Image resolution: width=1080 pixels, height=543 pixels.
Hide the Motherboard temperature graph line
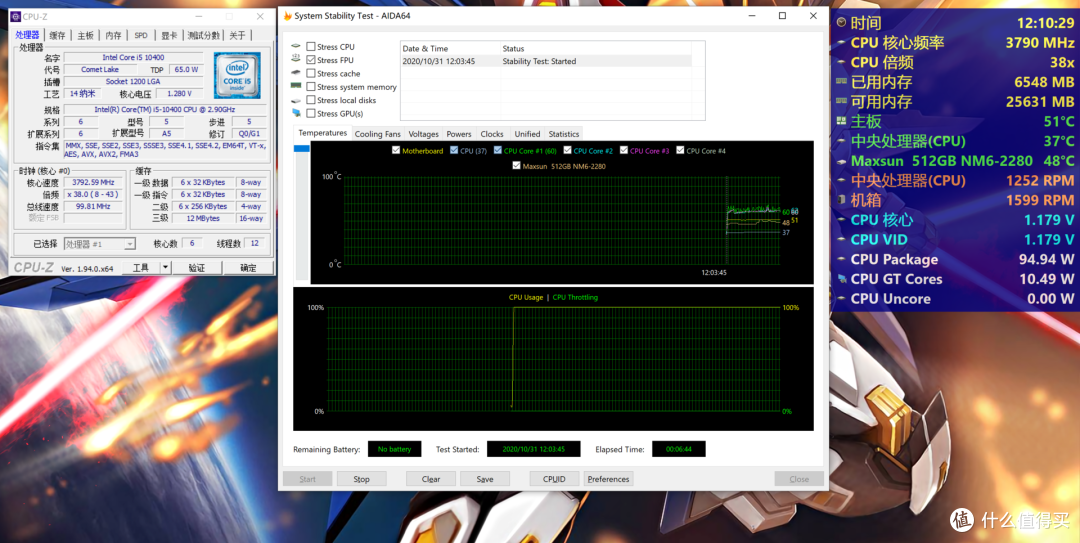(x=395, y=150)
